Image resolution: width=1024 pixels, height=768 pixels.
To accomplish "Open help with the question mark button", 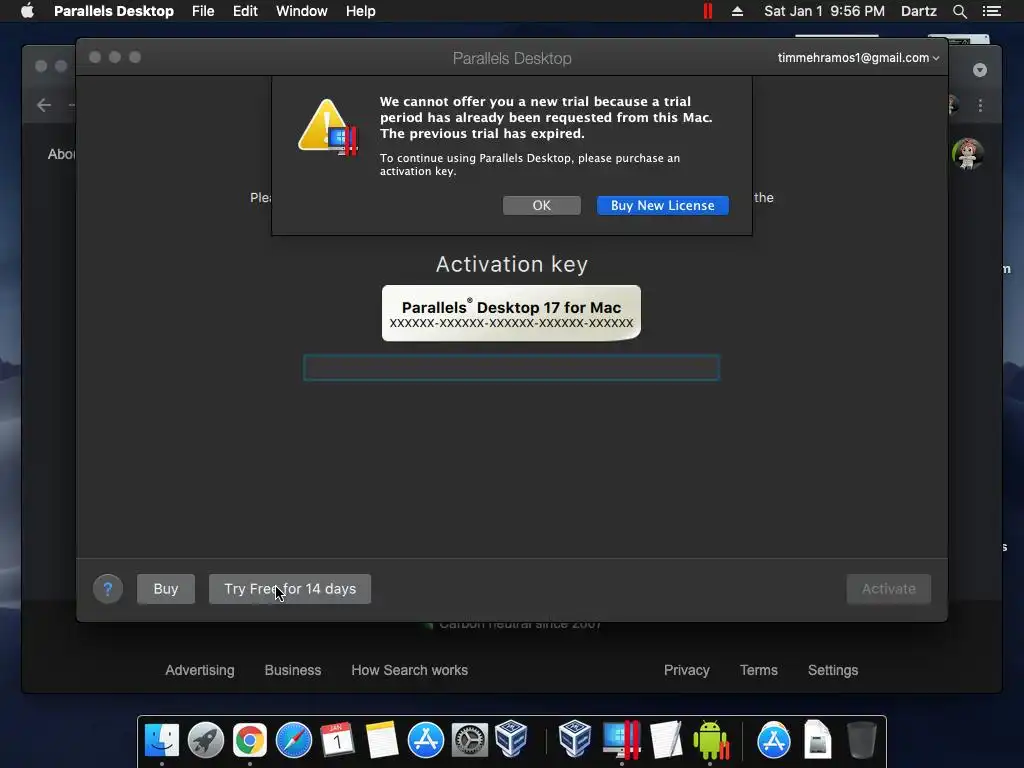I will pos(108,588).
